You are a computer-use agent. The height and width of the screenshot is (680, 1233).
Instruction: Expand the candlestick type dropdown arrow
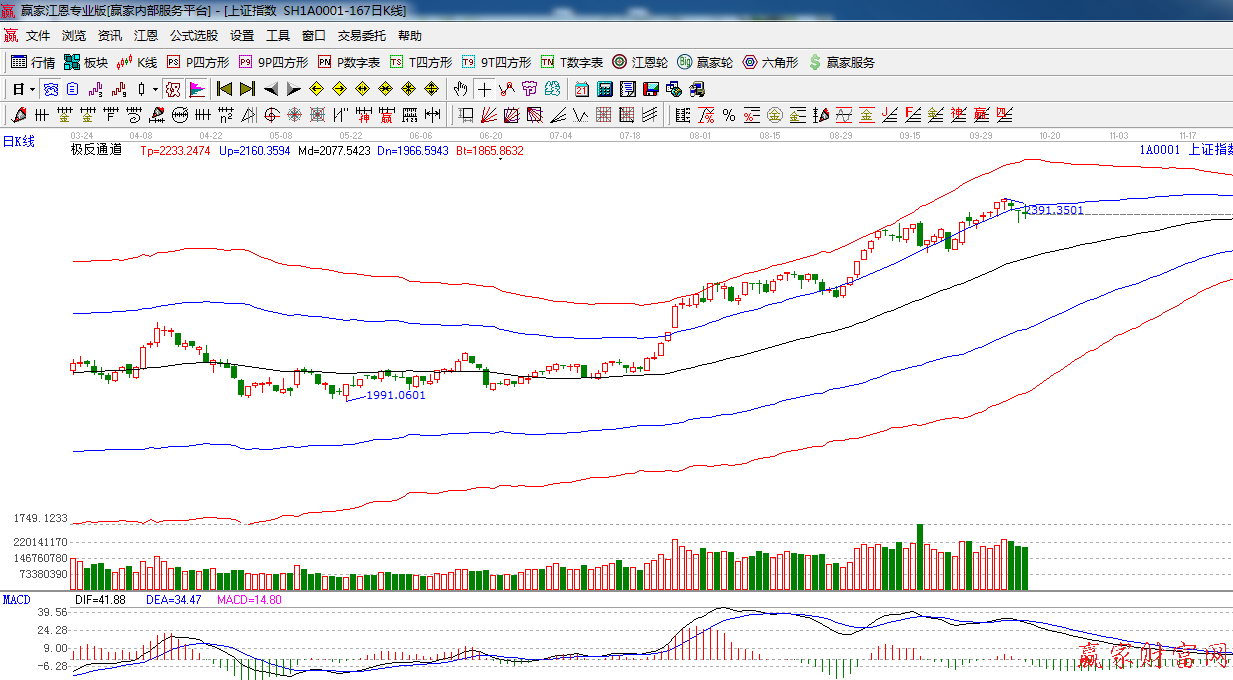click(155, 89)
